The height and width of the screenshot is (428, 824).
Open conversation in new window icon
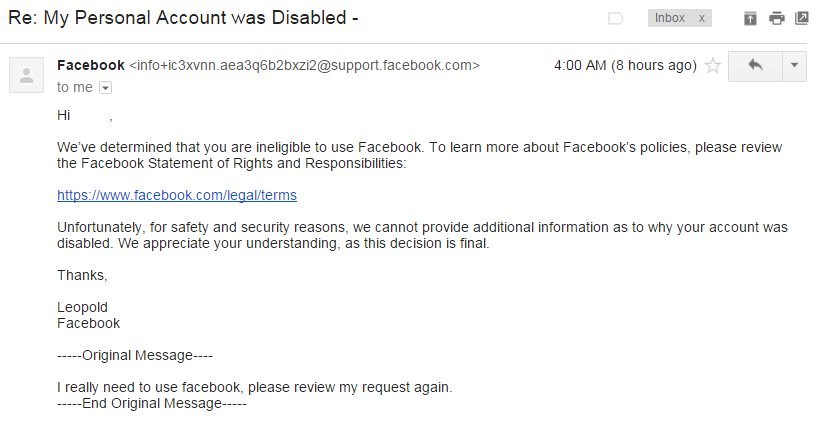click(802, 18)
